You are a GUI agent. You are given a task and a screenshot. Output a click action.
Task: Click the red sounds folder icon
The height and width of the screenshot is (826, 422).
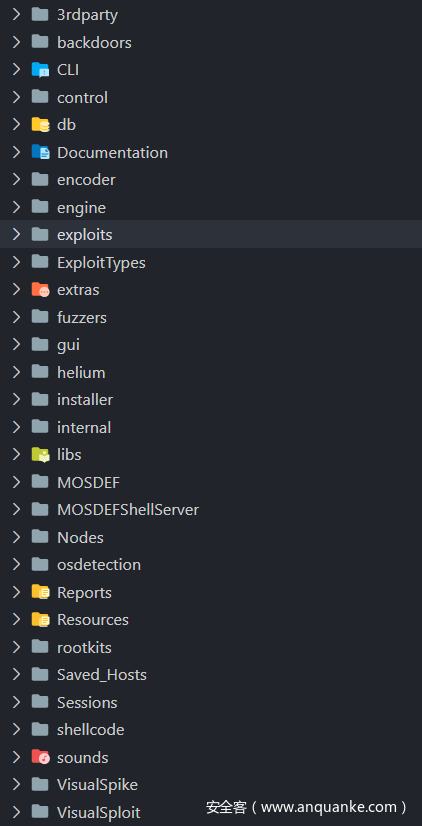(x=40, y=757)
